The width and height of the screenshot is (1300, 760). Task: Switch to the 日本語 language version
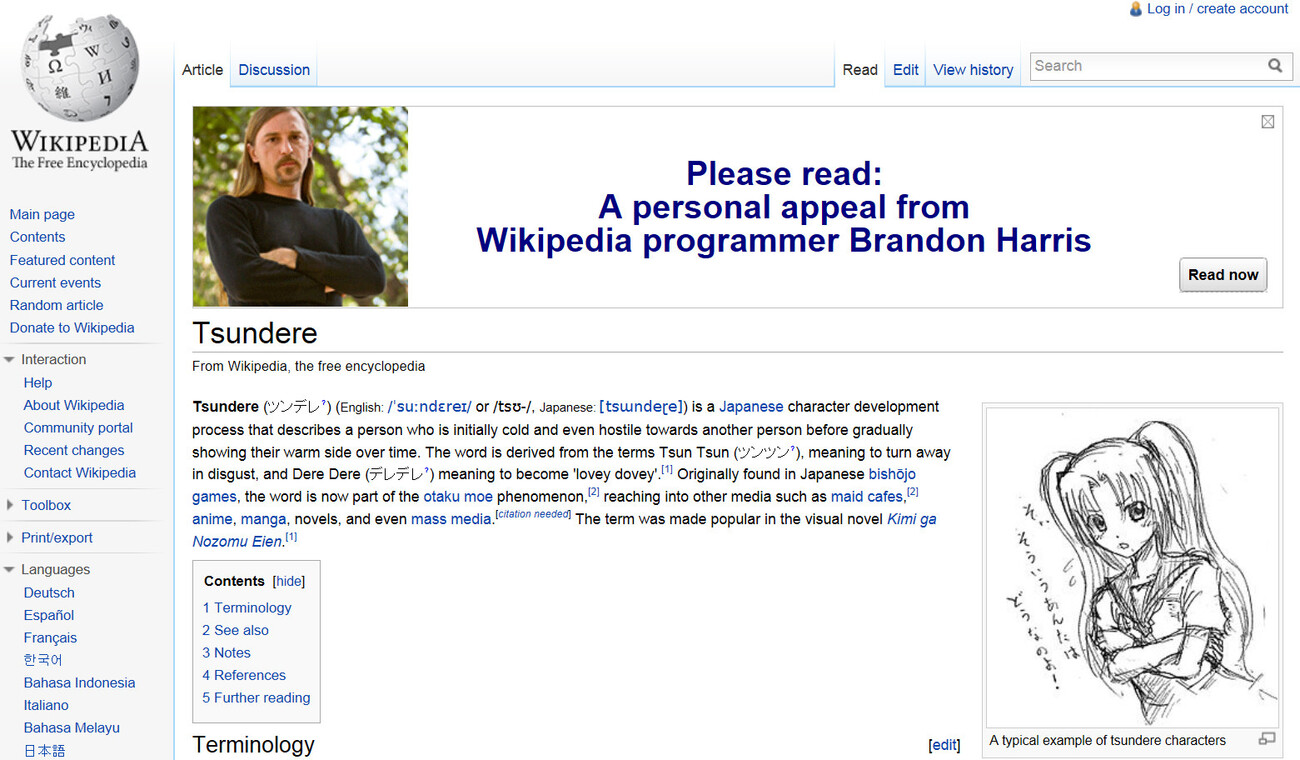(44, 751)
